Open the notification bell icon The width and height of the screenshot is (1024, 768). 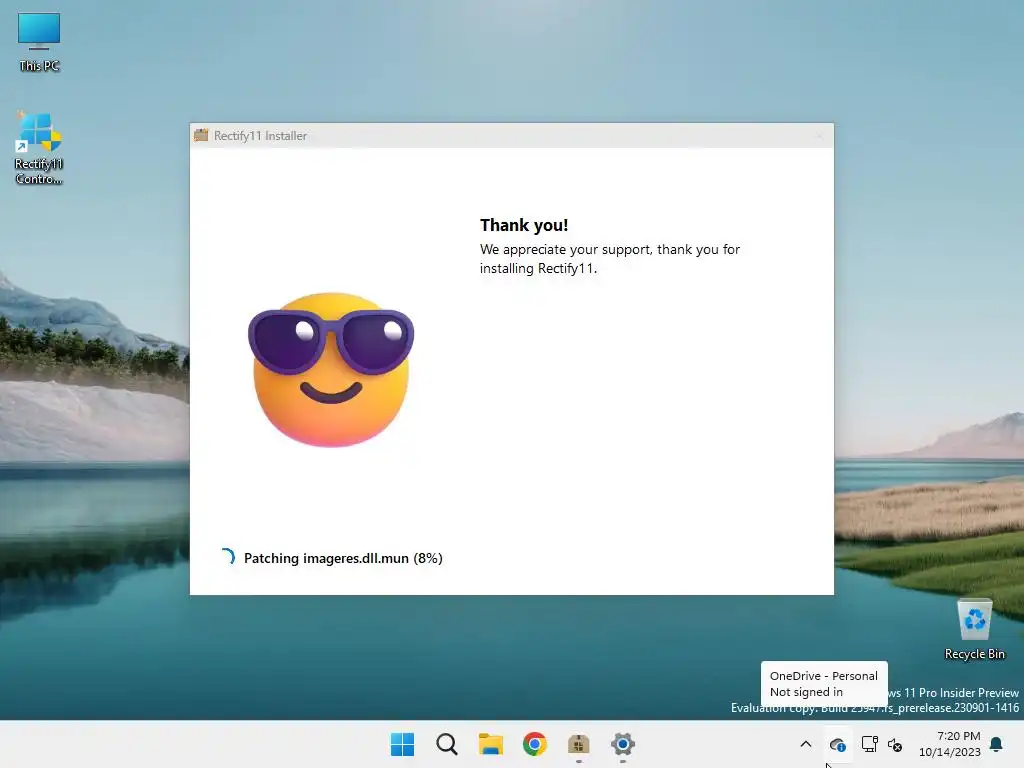tap(997, 744)
